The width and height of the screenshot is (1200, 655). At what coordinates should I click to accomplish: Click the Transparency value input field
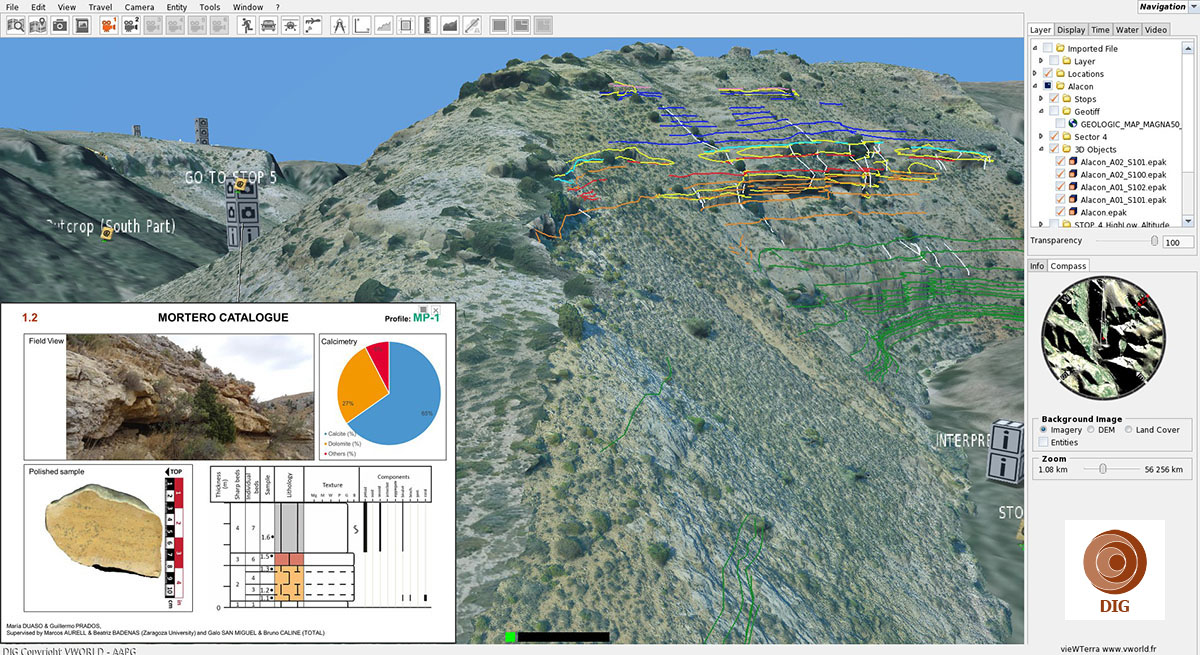click(1178, 242)
